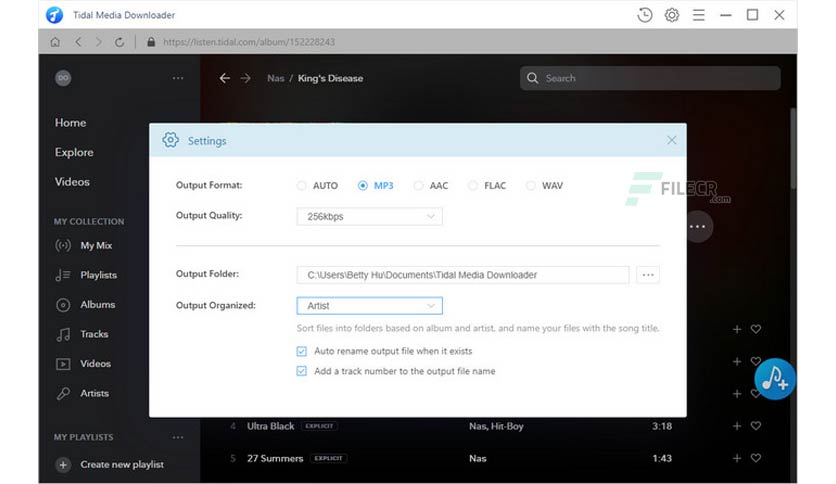This screenshot has height=484, width=836.
Task: Select AAC output format
Action: [419, 185]
